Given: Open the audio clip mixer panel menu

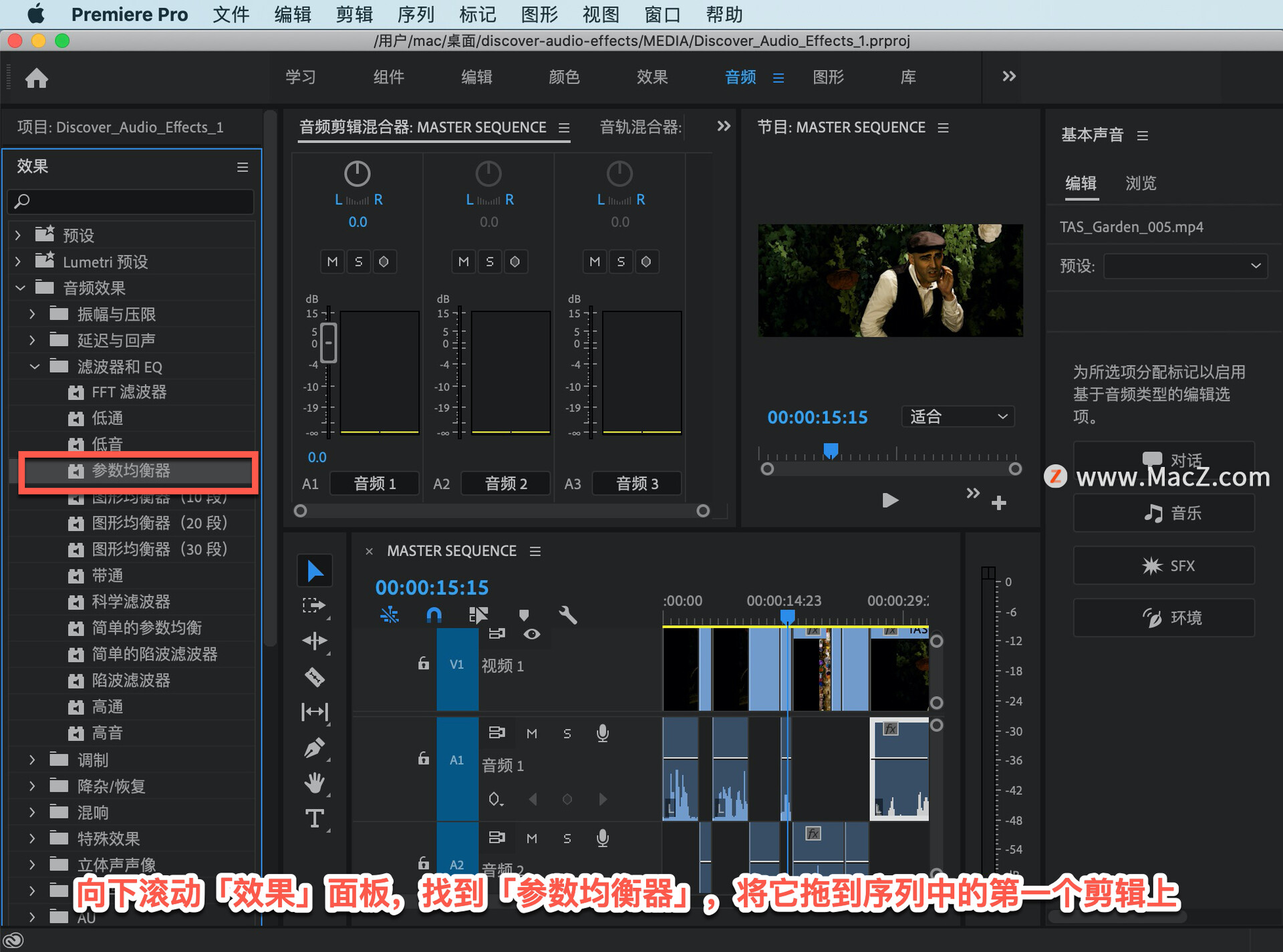Looking at the screenshot, I should point(564,128).
